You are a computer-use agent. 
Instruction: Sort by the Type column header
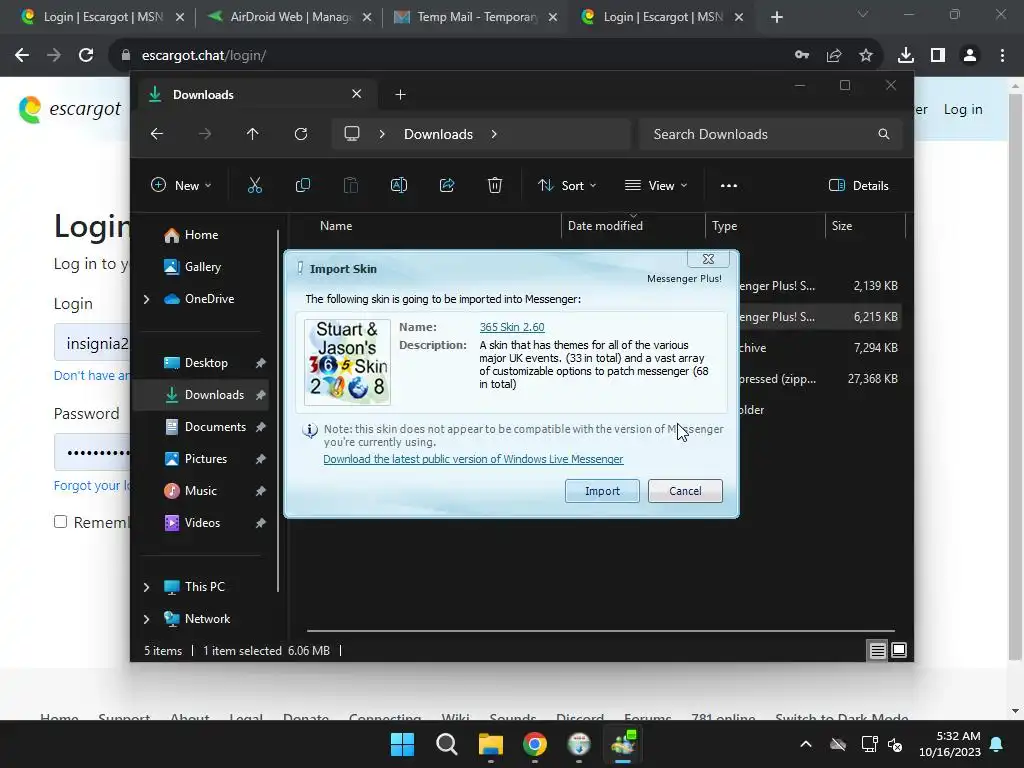(765, 226)
